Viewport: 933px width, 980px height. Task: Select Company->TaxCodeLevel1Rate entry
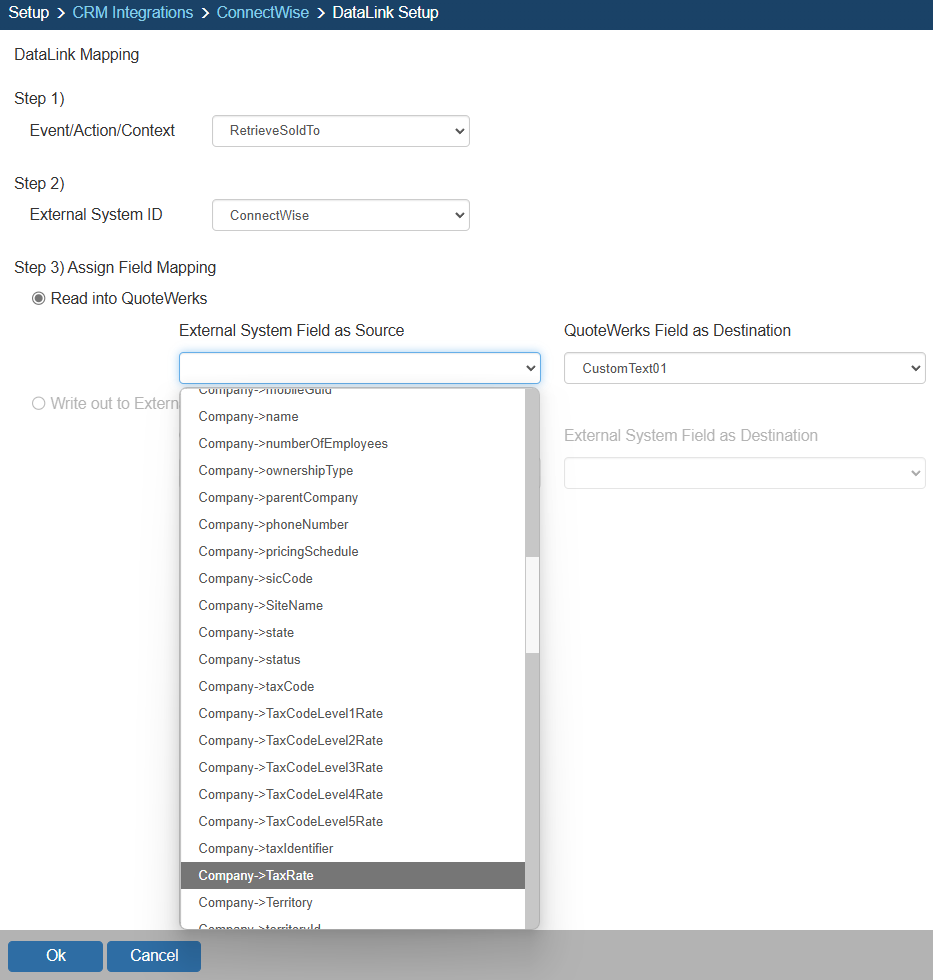coord(290,713)
